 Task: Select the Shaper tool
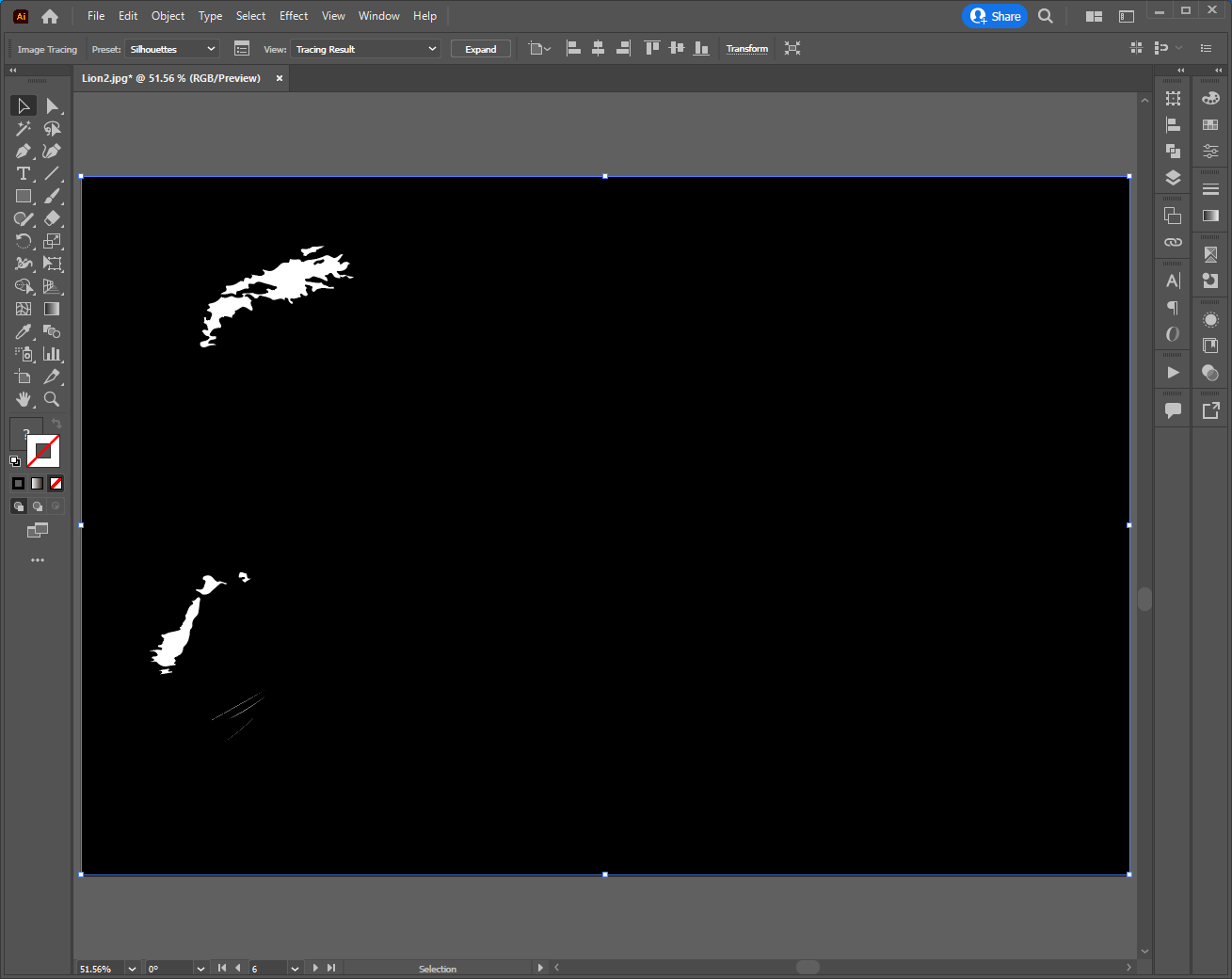coord(24,218)
